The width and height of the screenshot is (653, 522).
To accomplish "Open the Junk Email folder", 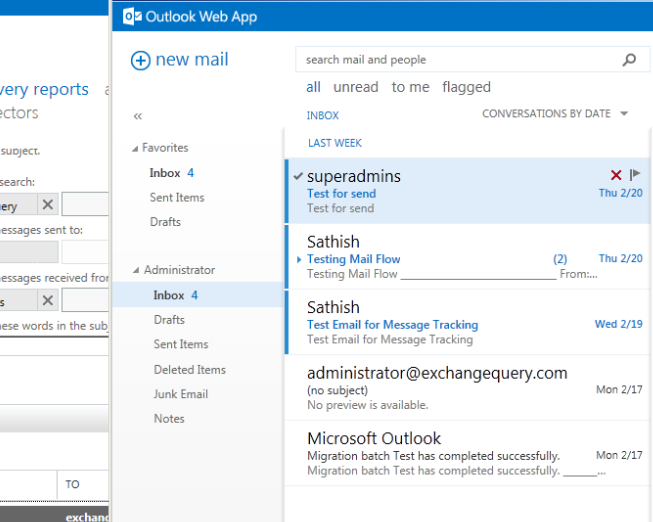I will (181, 394).
